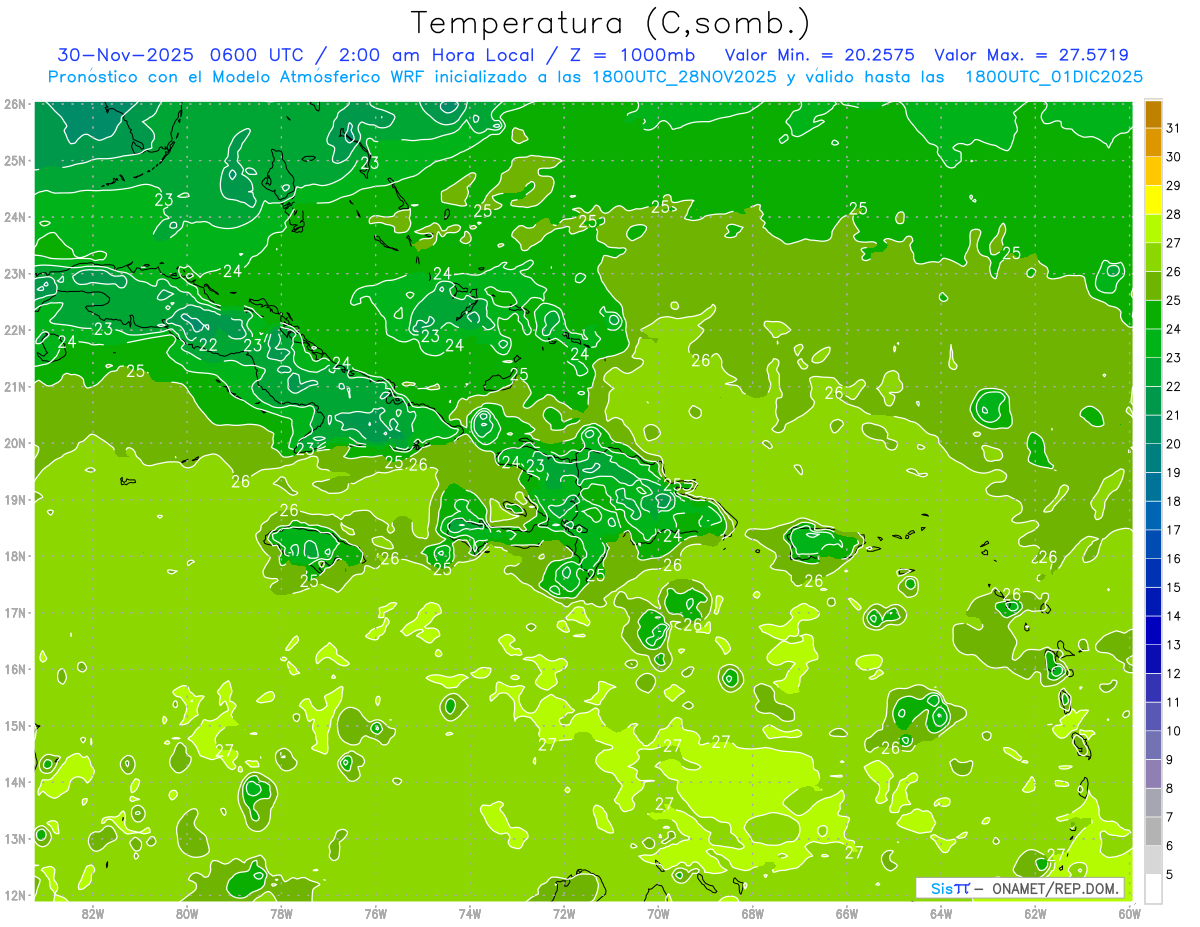
Task: Click the 13N latitude axis label
Action: tap(14, 838)
